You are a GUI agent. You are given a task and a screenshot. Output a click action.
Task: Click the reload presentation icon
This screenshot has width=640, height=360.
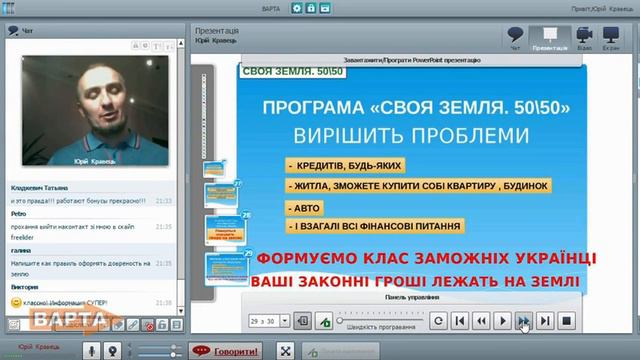(438, 321)
